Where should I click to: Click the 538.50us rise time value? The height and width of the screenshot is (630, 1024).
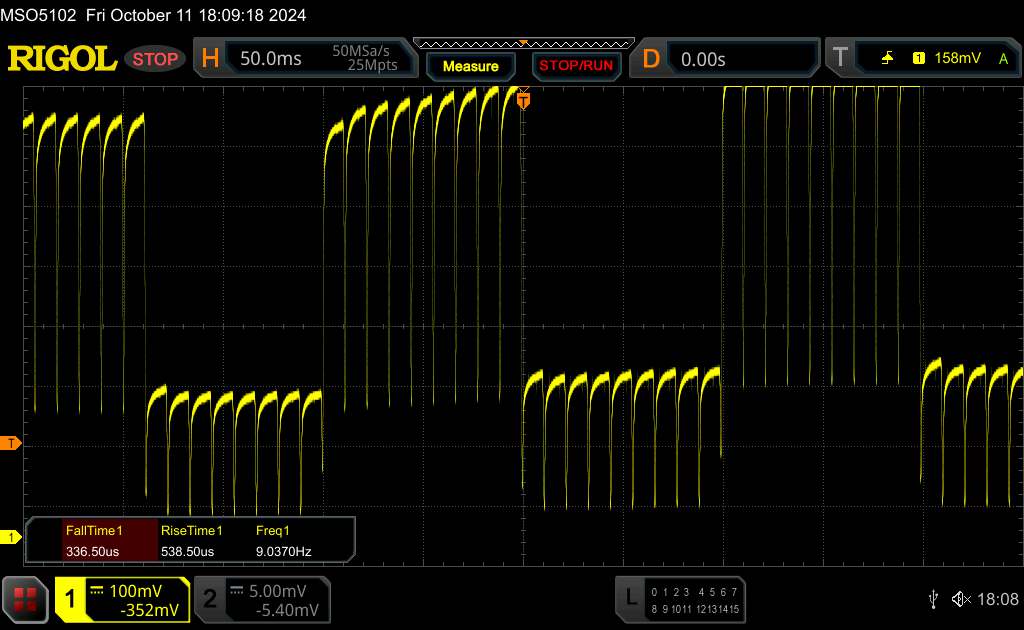point(187,551)
